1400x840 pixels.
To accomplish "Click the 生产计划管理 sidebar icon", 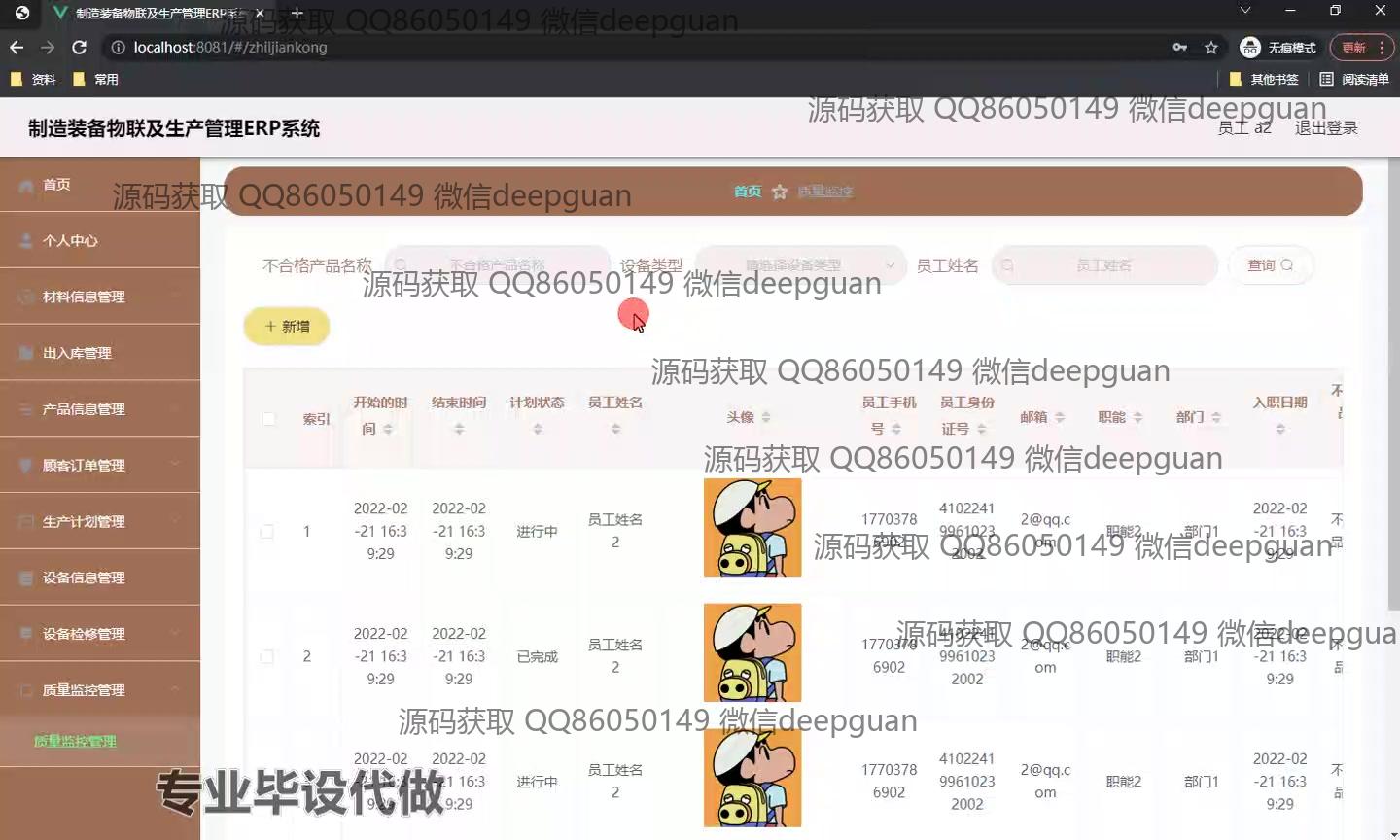I will (26, 522).
